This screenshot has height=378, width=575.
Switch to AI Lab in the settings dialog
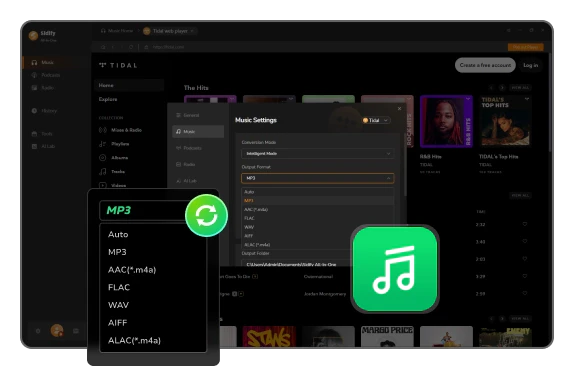click(198, 181)
